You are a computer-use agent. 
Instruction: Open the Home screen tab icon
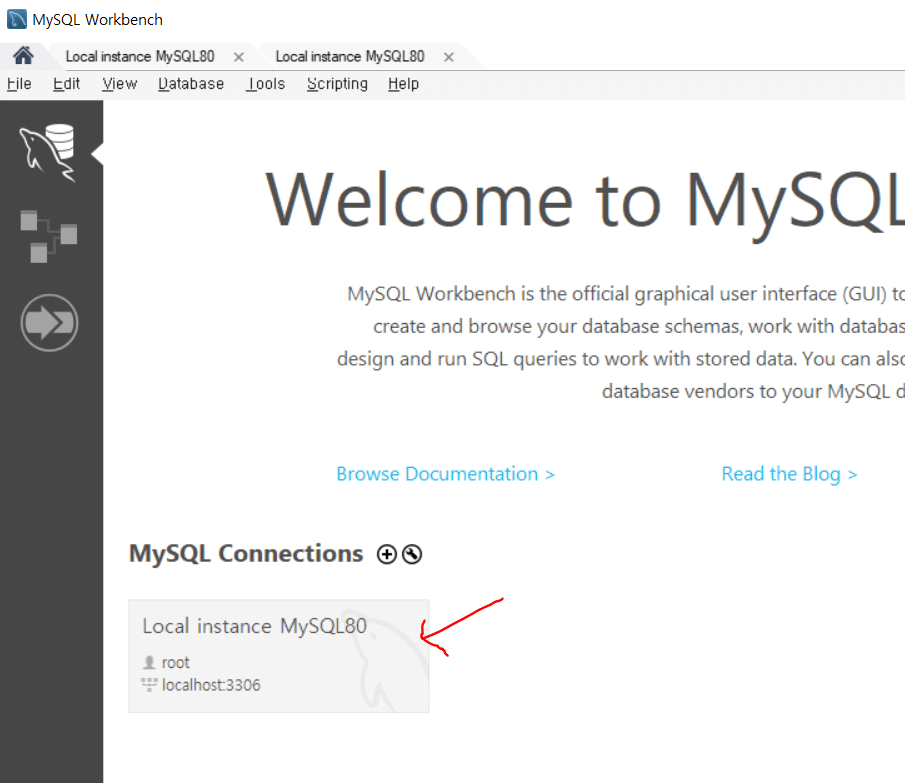(x=23, y=56)
